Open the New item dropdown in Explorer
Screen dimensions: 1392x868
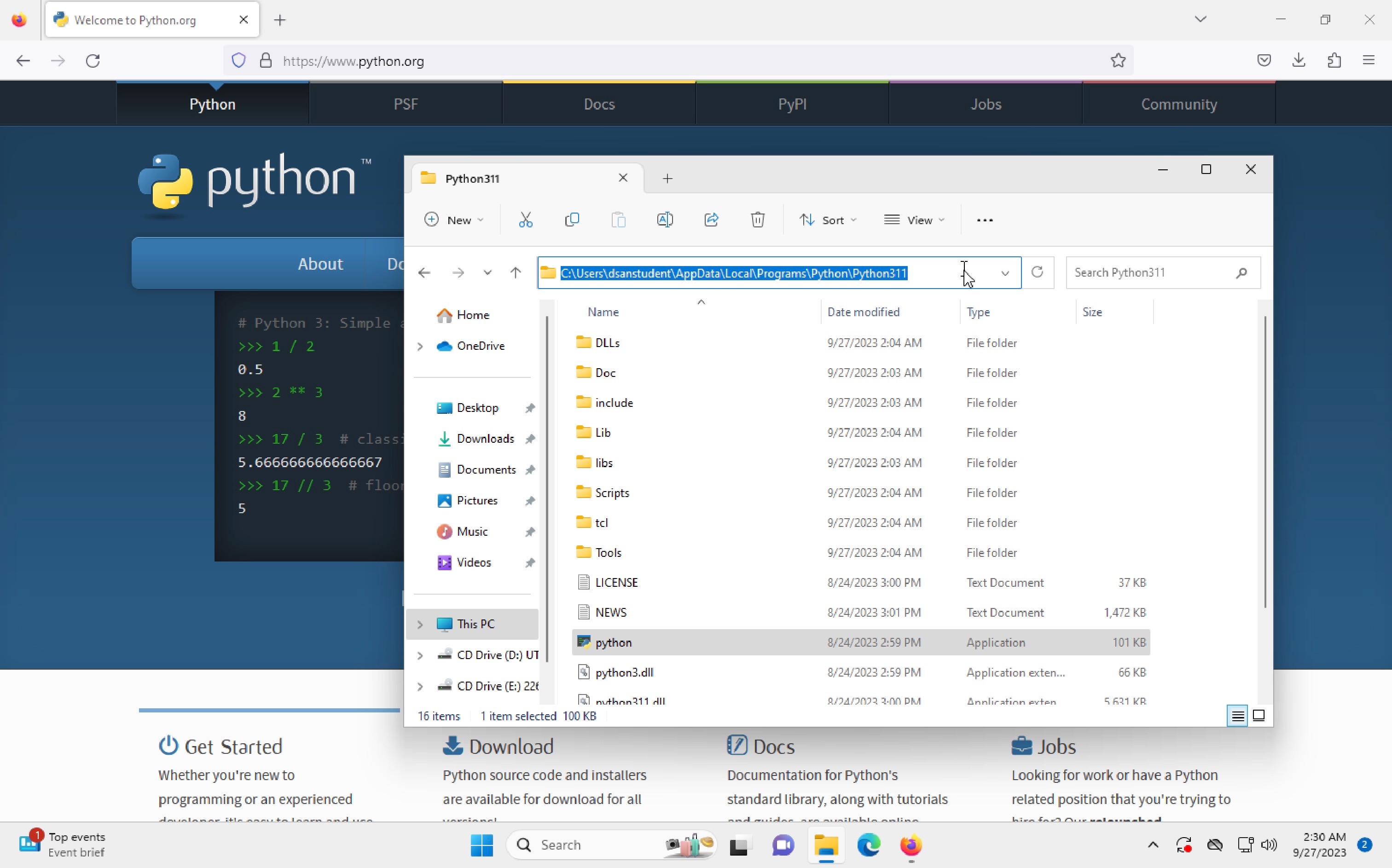[454, 220]
